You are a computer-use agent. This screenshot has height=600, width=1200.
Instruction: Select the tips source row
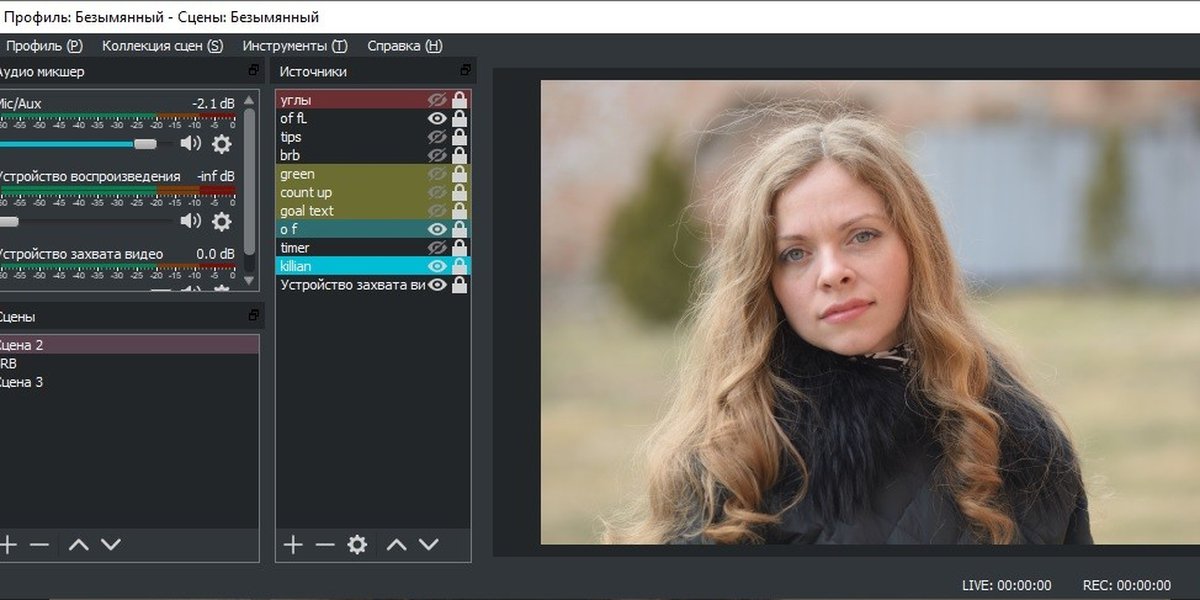click(373, 137)
